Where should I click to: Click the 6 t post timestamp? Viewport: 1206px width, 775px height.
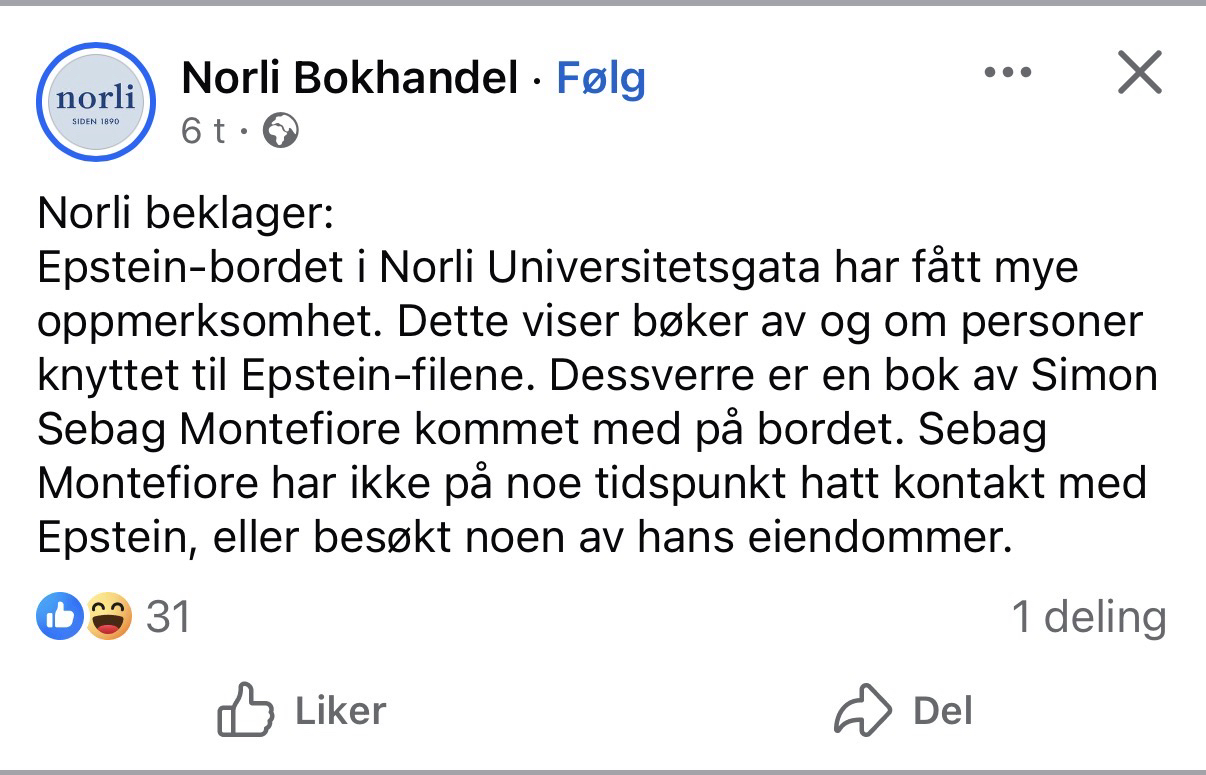click(204, 131)
